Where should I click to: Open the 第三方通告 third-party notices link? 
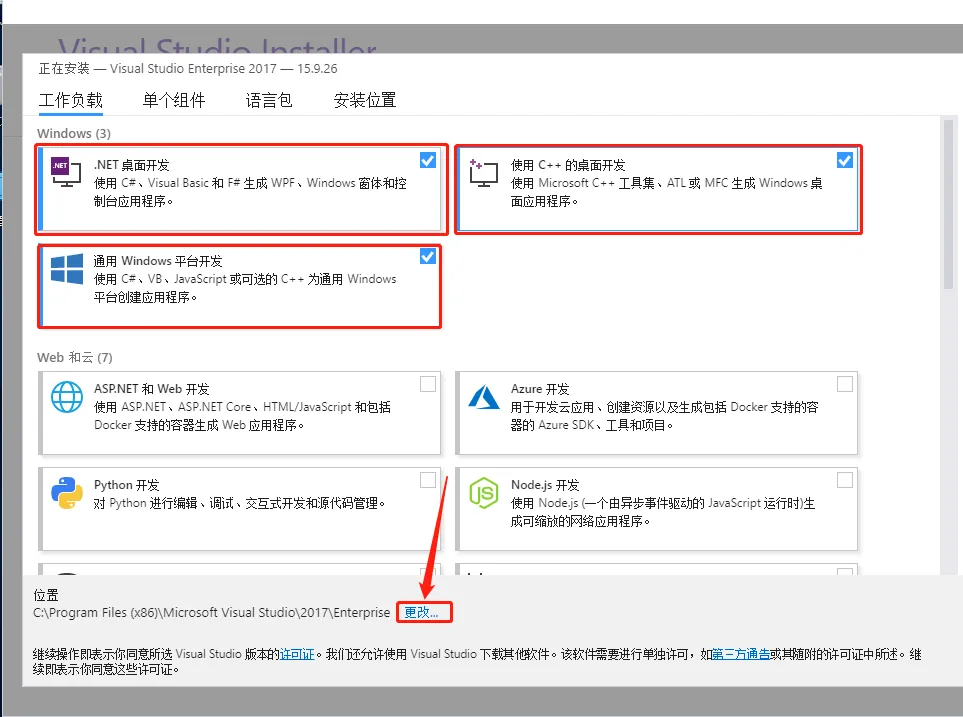[741, 654]
